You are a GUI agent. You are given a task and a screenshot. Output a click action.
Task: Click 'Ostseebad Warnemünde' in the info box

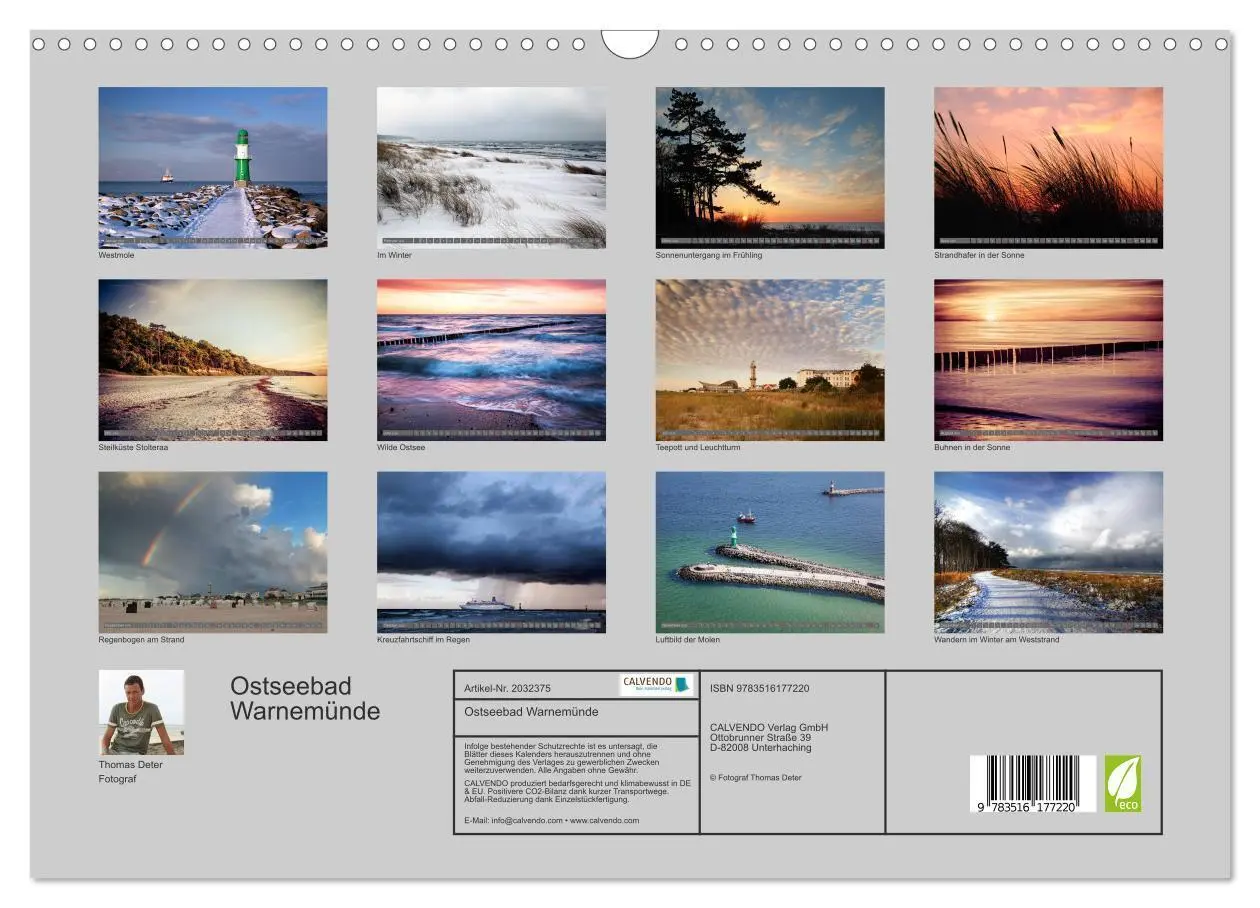coord(532,711)
